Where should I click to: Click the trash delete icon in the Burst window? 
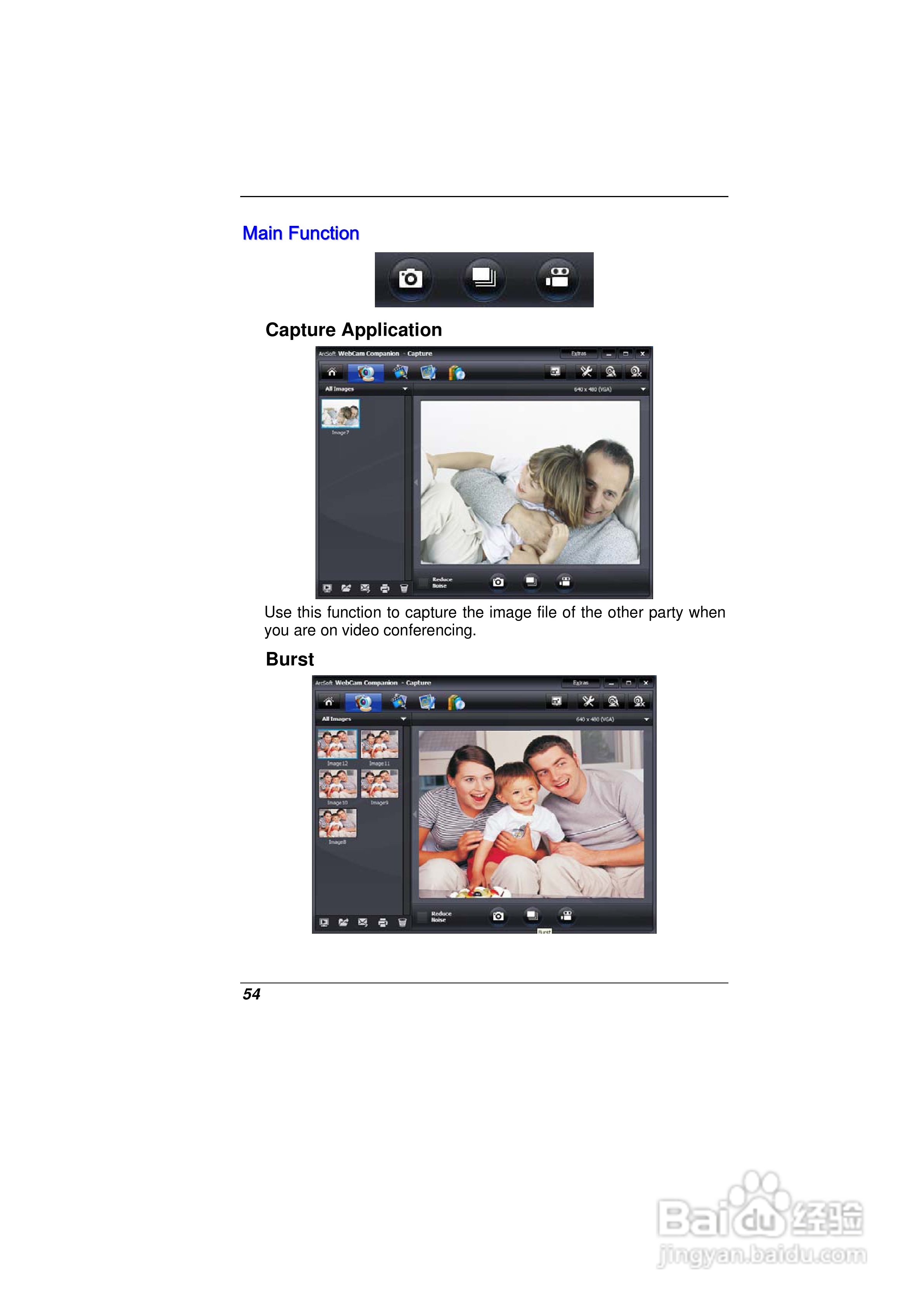pos(402,923)
